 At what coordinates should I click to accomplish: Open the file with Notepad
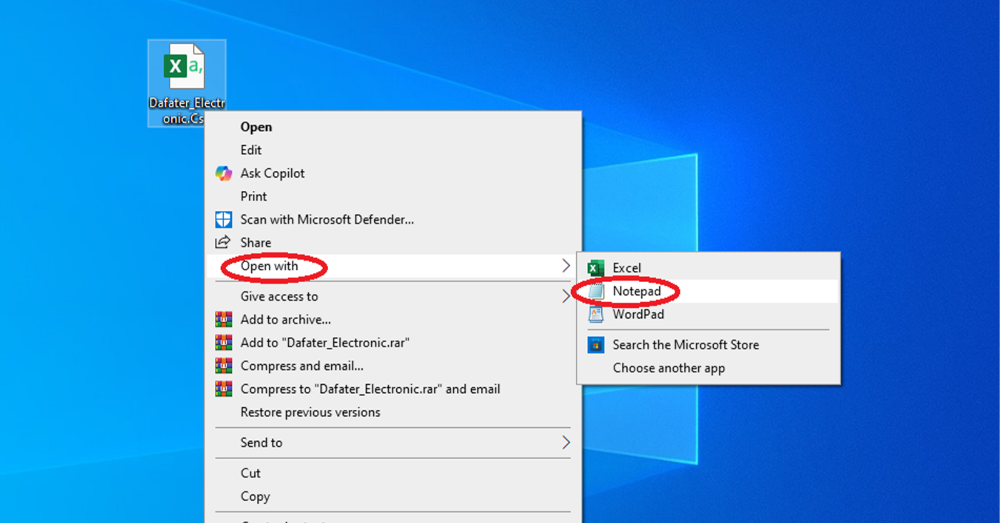pyautogui.click(x=709, y=291)
